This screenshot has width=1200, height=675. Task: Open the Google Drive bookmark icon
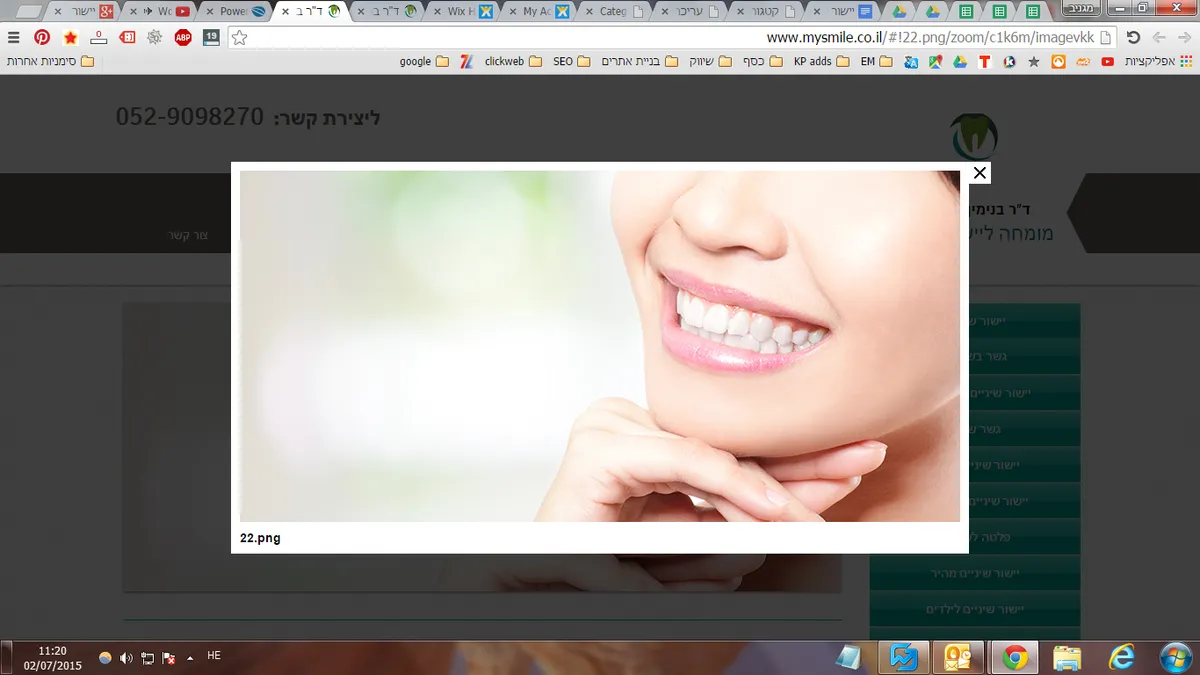click(959, 61)
